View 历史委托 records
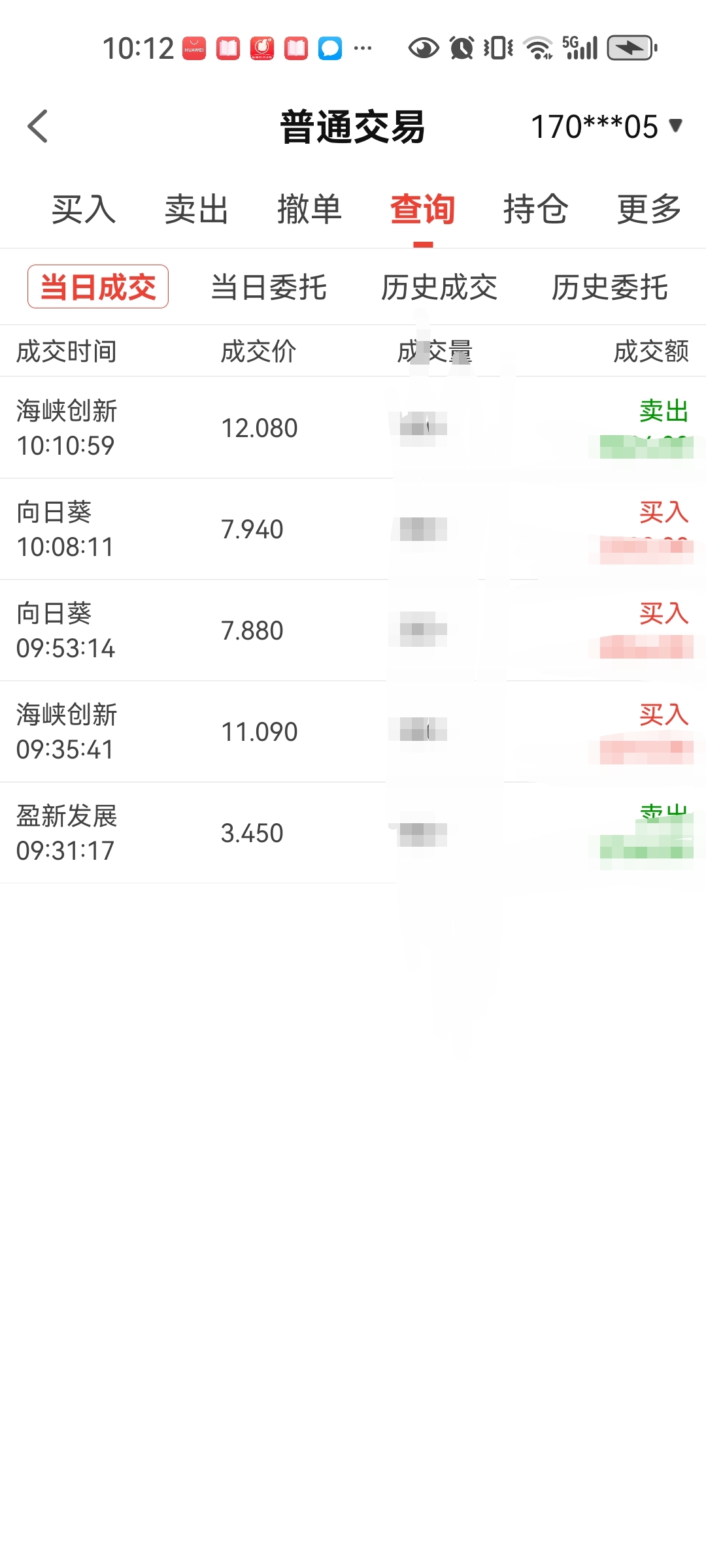The width and height of the screenshot is (706, 1568). click(609, 287)
